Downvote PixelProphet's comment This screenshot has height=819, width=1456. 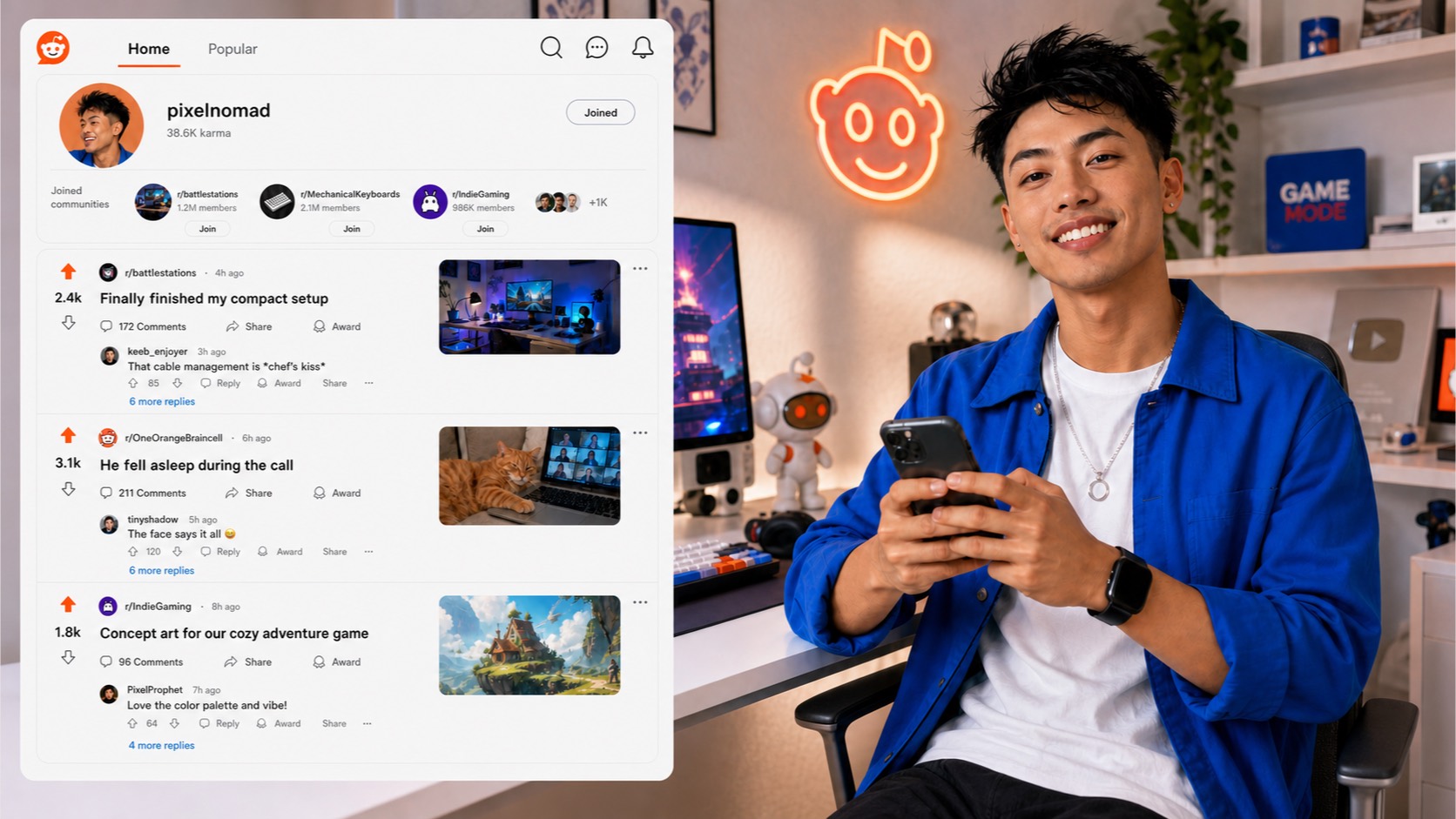(175, 723)
